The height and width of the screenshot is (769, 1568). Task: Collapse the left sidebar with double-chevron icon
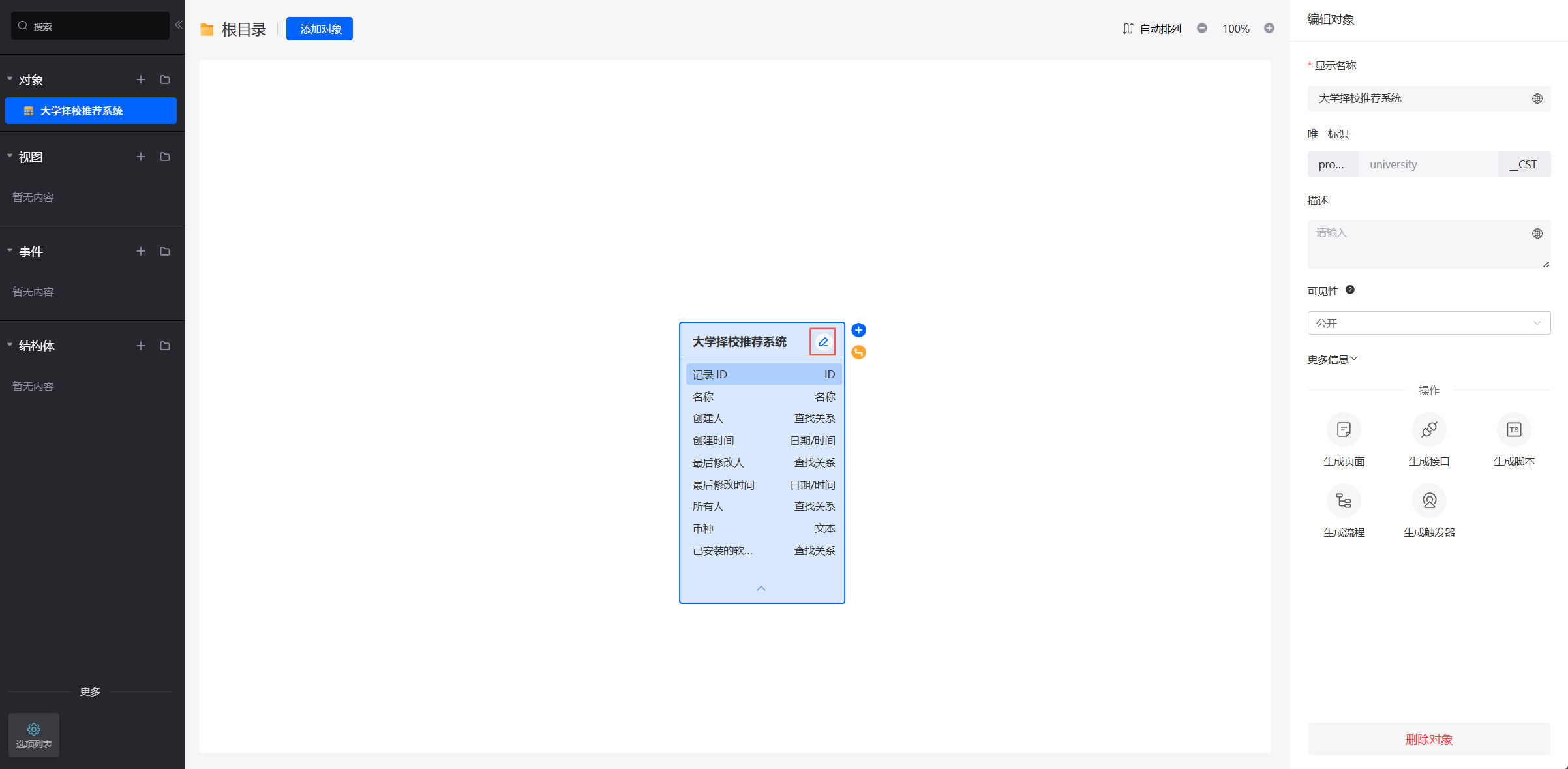[178, 25]
